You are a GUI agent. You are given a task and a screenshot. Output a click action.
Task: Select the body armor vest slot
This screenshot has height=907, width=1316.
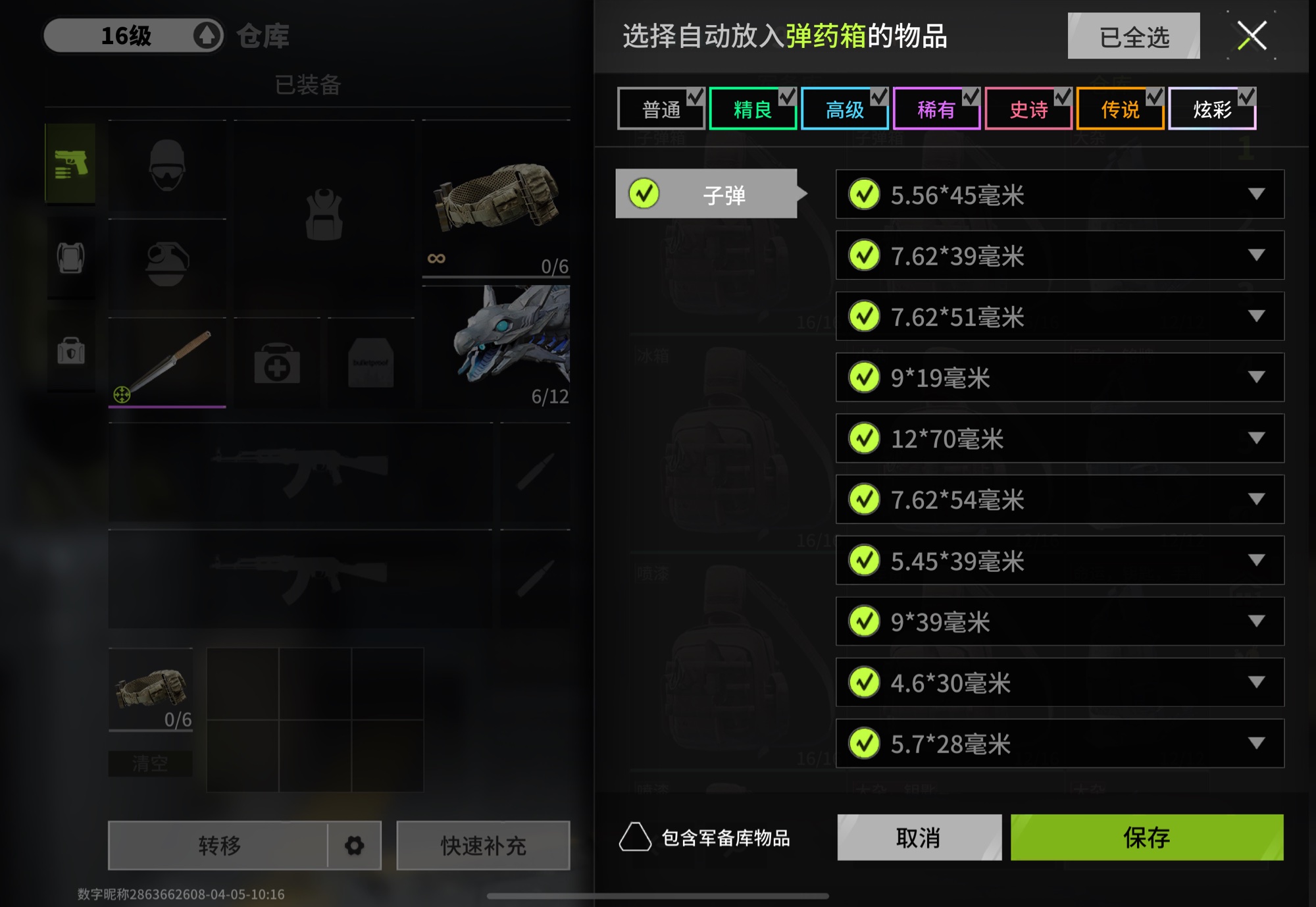coord(324,215)
